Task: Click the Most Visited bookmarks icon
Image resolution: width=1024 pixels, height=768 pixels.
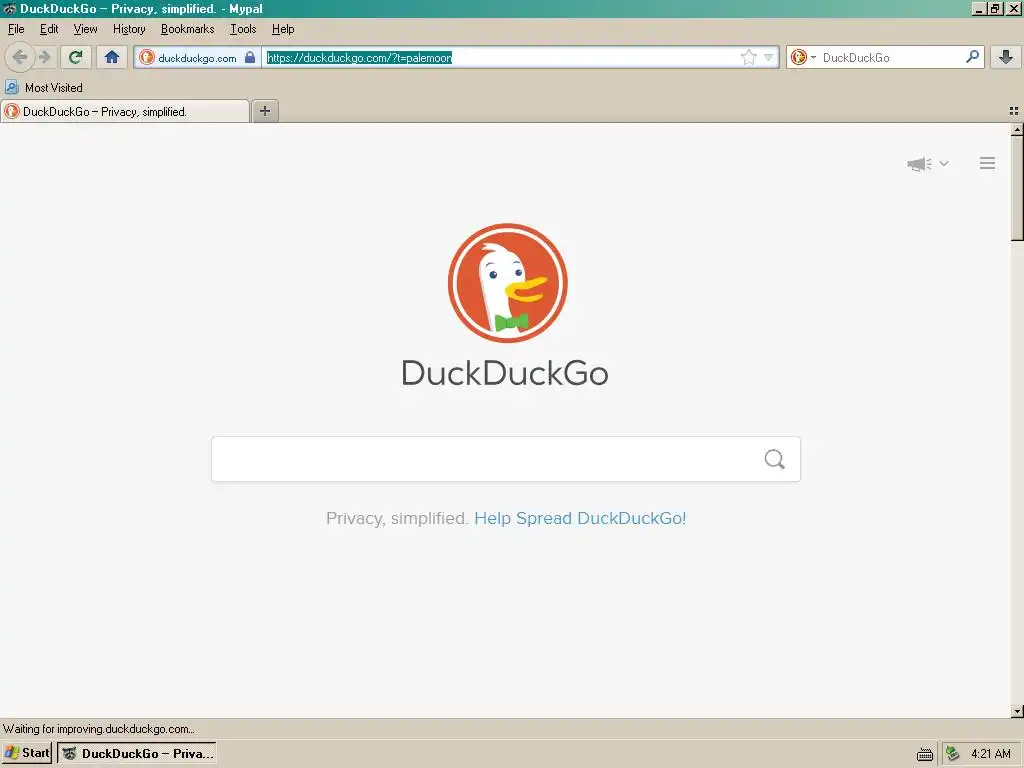Action: [12, 87]
